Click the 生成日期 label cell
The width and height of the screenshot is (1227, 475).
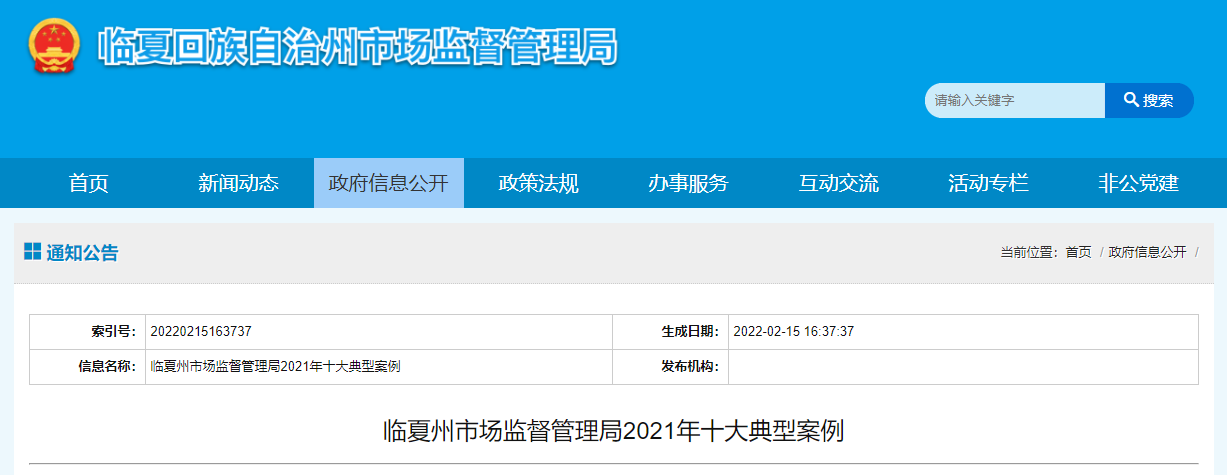[x=670, y=332]
